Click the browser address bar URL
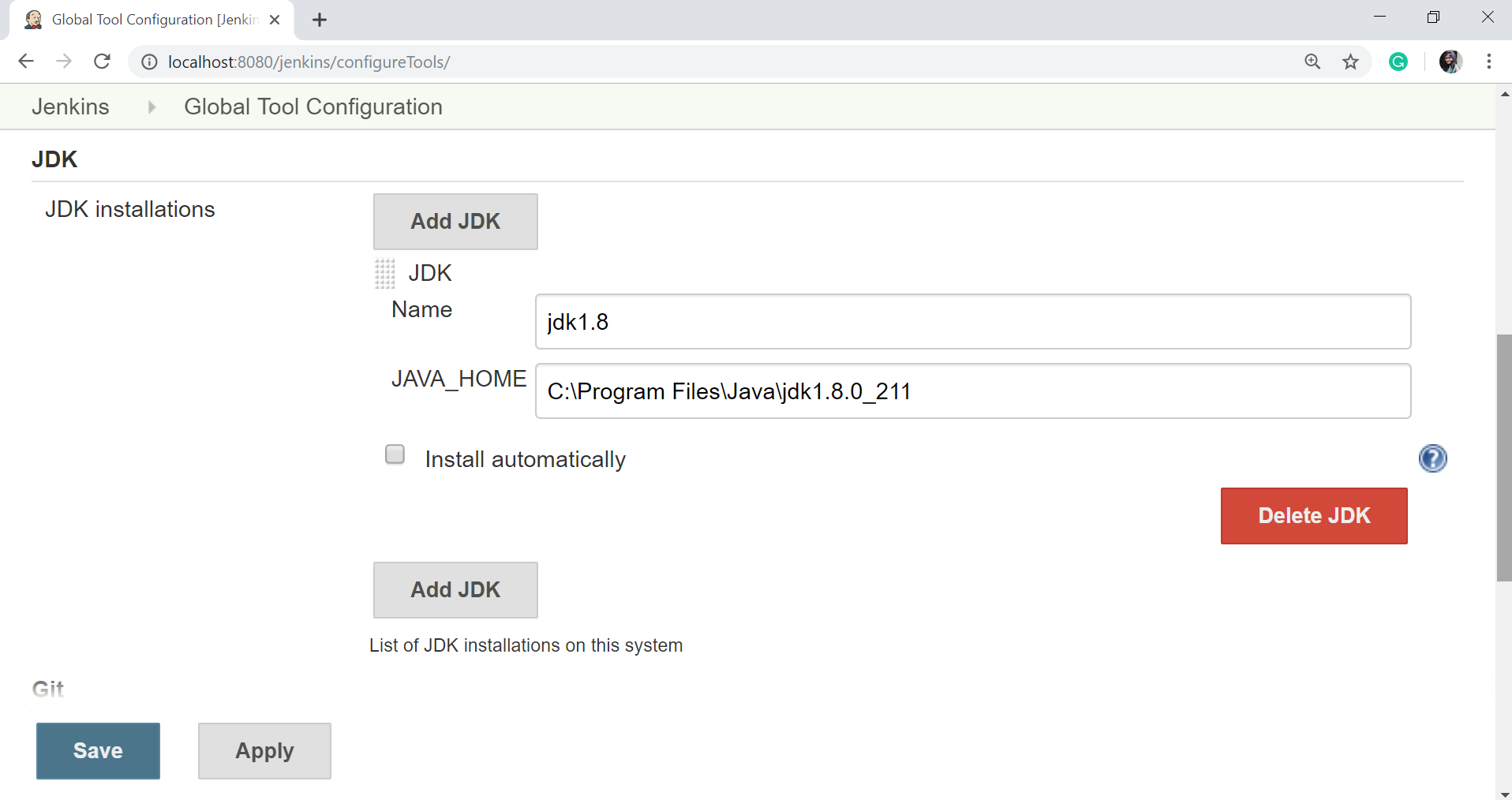1512x800 pixels. tap(309, 62)
